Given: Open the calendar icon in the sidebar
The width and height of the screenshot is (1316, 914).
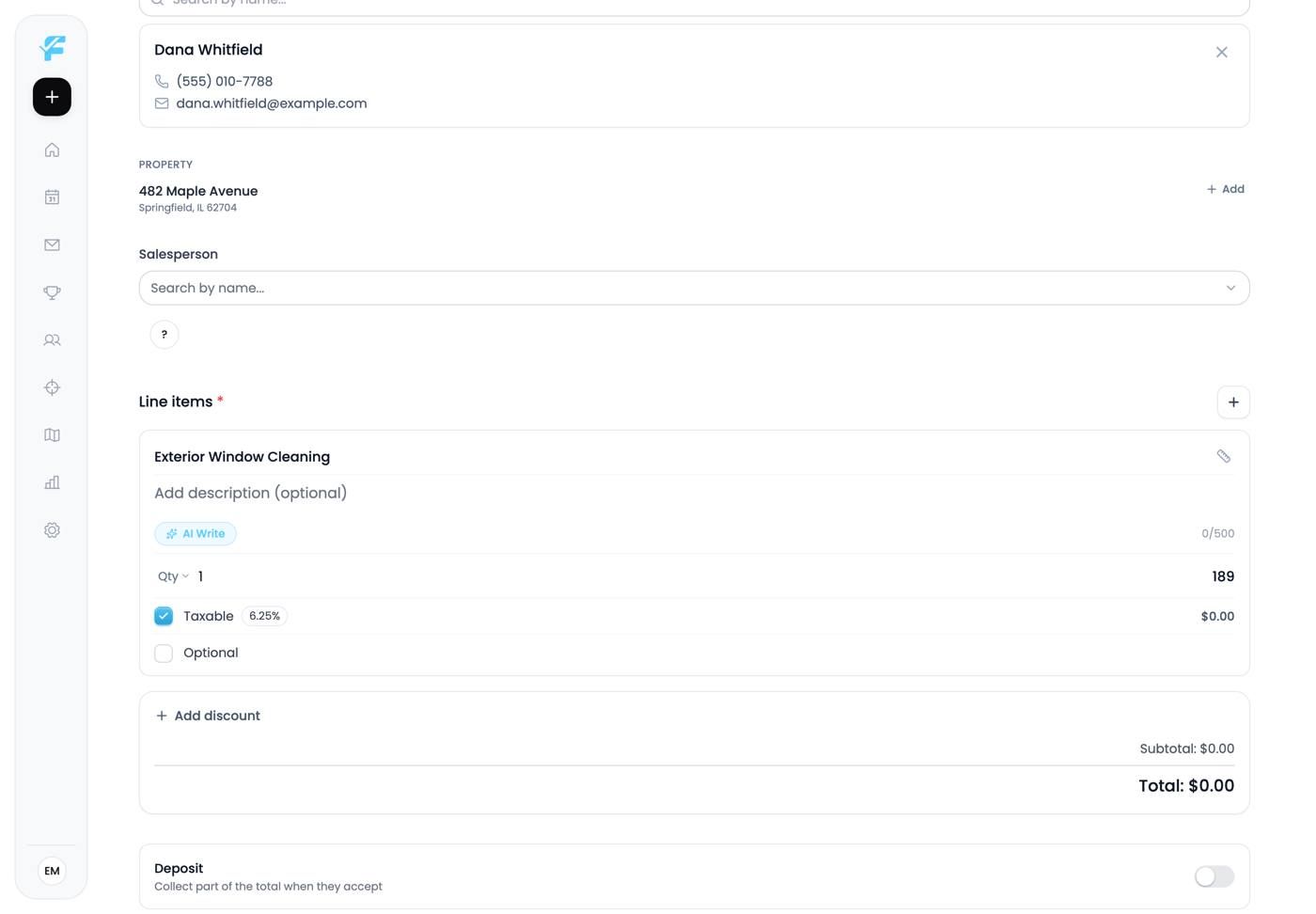Looking at the screenshot, I should click(x=52, y=197).
